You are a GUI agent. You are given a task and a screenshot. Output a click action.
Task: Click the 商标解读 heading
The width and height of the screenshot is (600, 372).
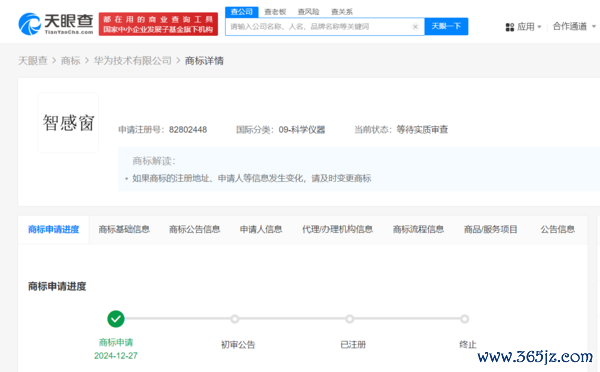pyautogui.click(x=153, y=161)
